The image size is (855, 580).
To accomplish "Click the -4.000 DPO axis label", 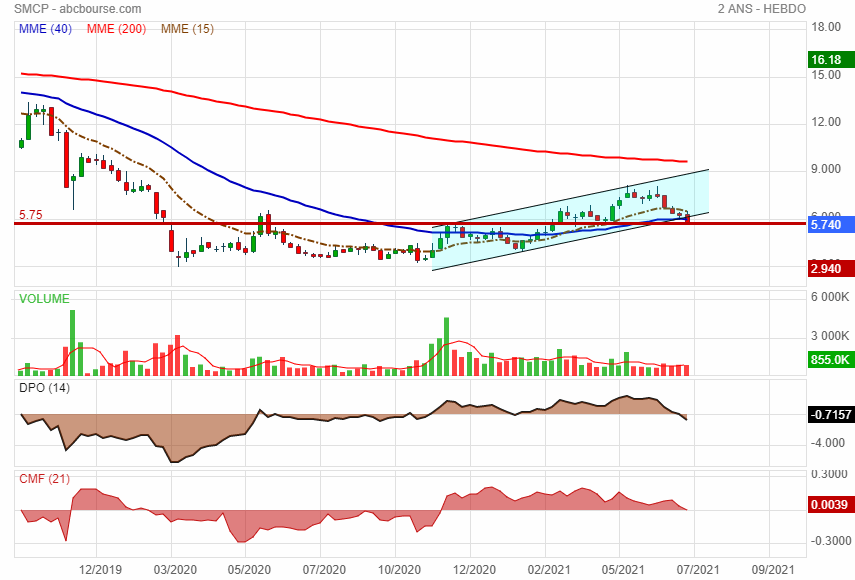I will pos(827,443).
